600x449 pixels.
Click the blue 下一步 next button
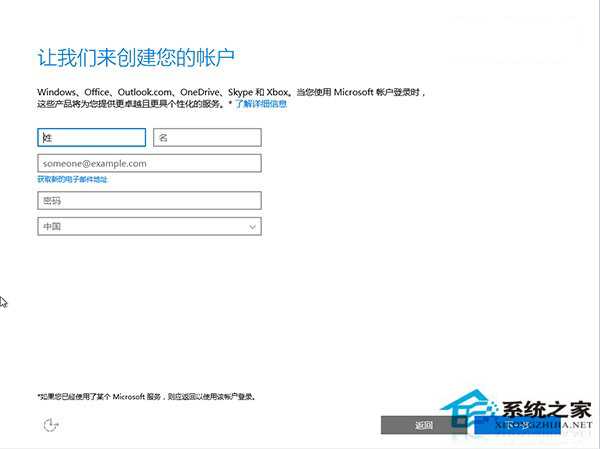click(x=517, y=425)
